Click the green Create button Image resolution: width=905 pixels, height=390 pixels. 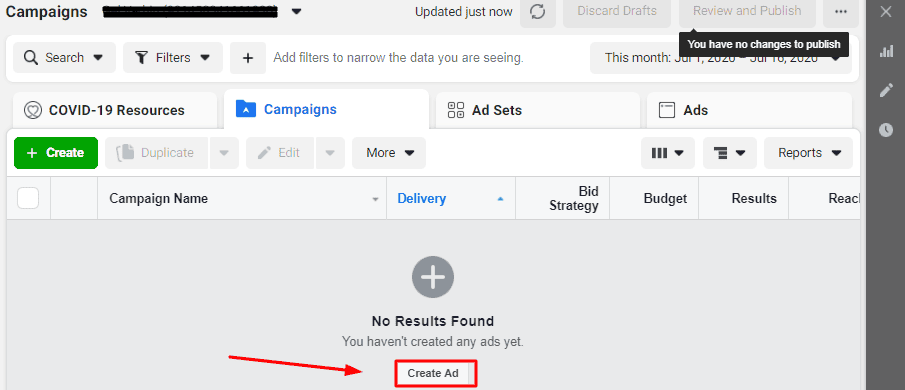56,153
